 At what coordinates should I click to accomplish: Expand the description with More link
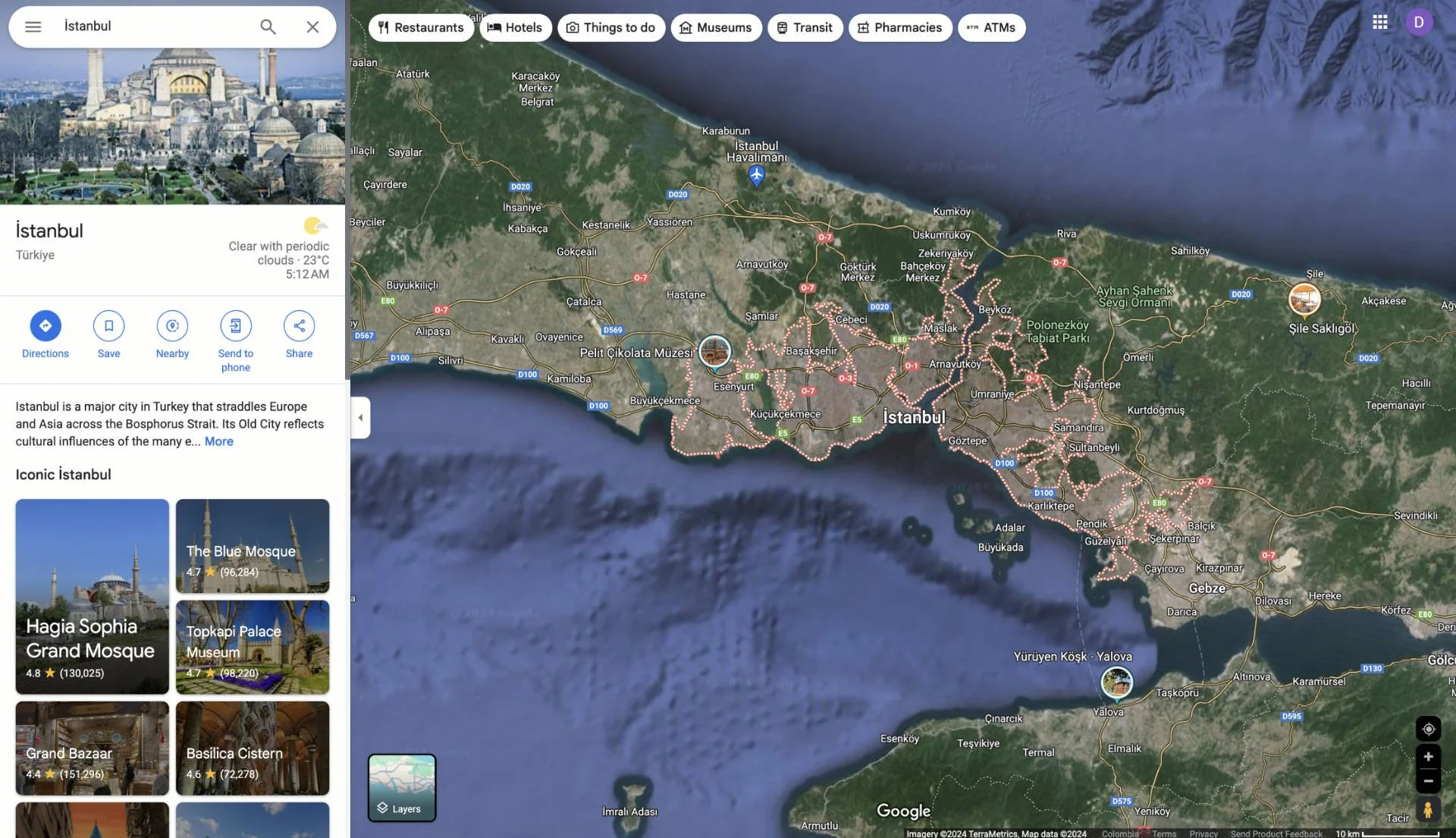pyautogui.click(x=218, y=441)
